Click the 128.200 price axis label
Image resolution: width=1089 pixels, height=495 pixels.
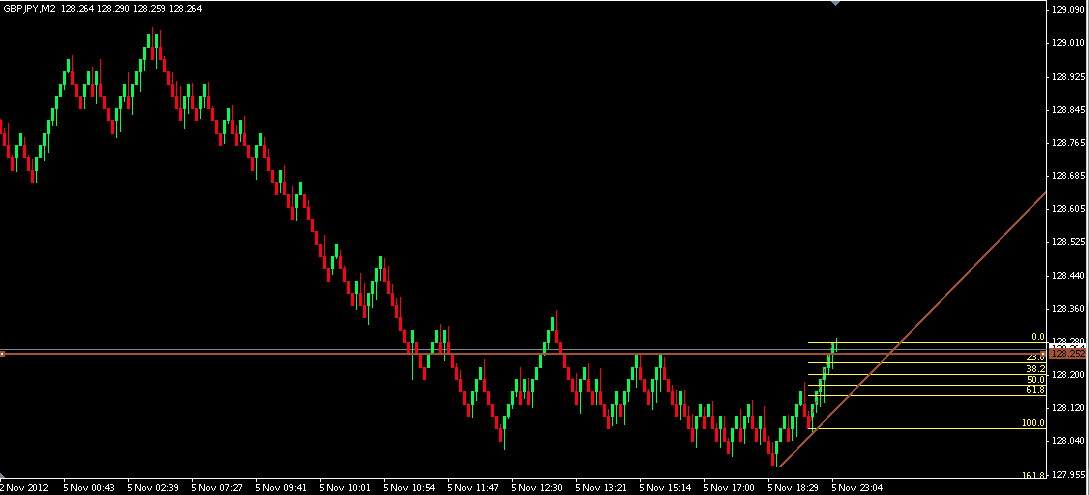point(1070,375)
